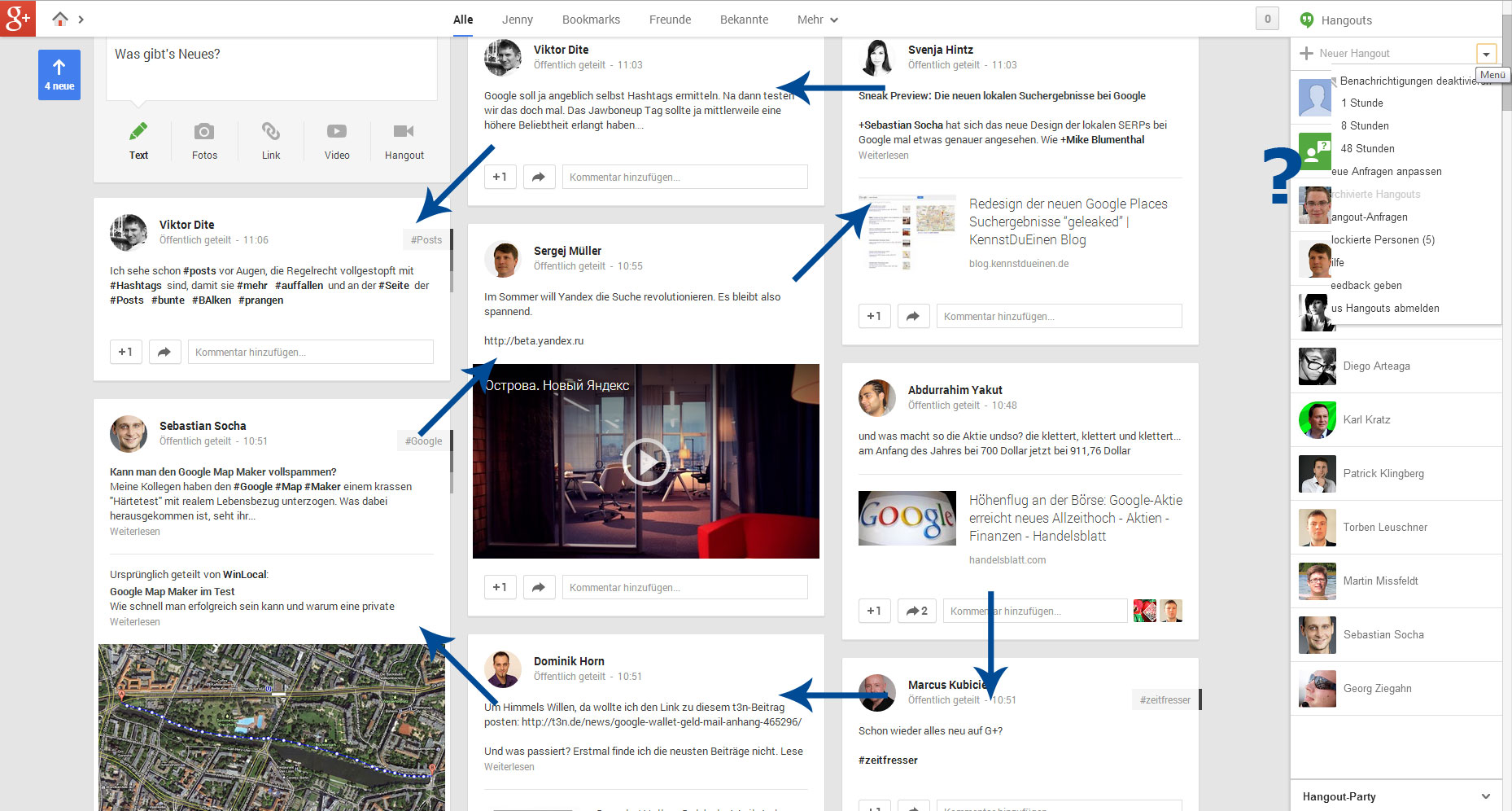This screenshot has width=1512, height=811.
Task: Switch to the Alle tab
Action: 463,20
